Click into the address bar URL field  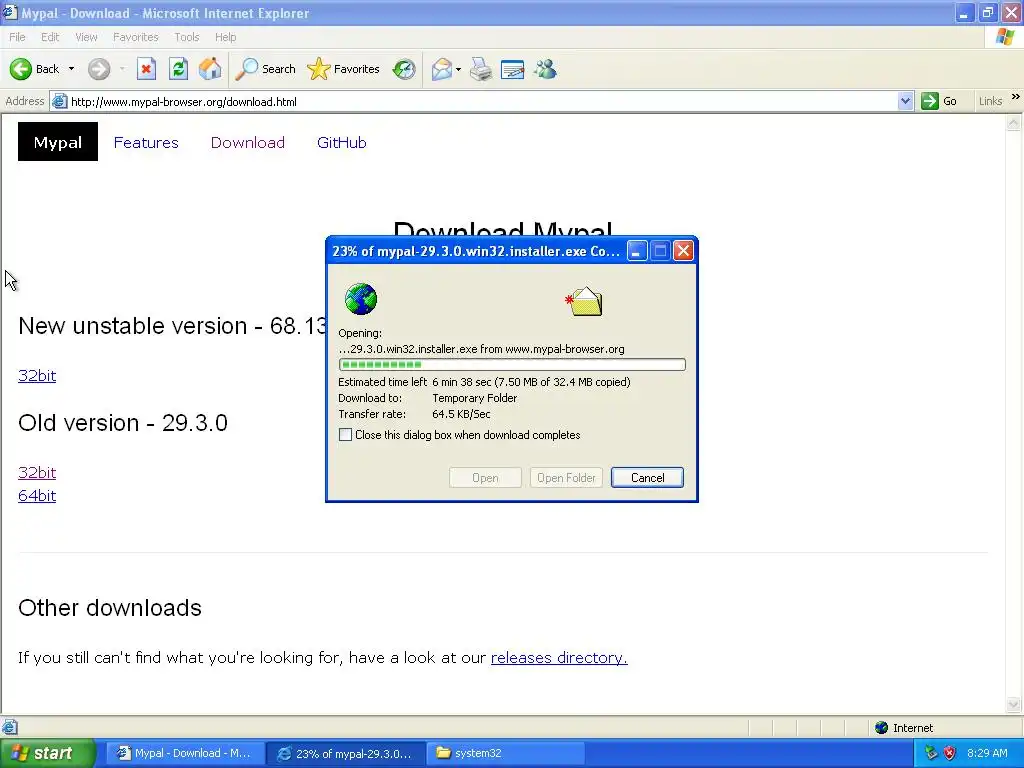pyautogui.click(x=483, y=101)
